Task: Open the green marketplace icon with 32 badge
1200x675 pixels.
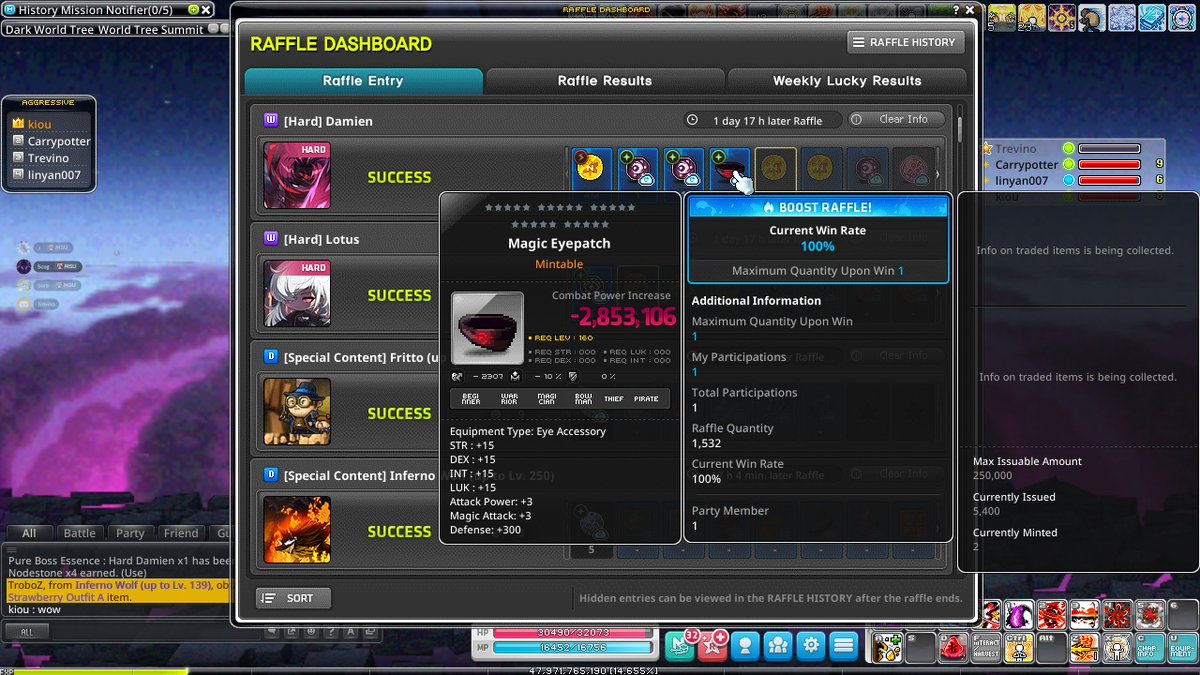Action: (x=681, y=645)
